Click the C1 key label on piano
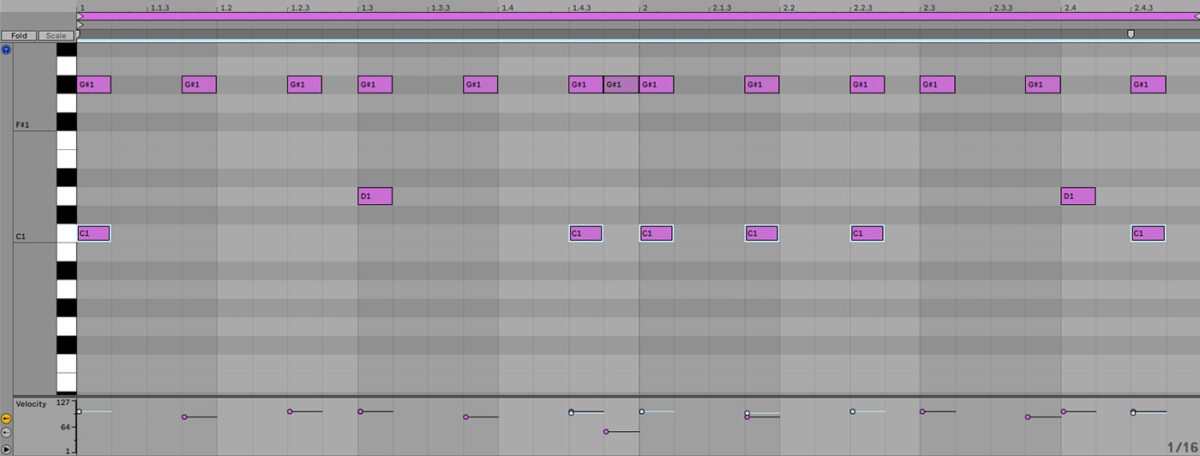Image resolution: width=1200 pixels, height=456 pixels. (x=21, y=237)
